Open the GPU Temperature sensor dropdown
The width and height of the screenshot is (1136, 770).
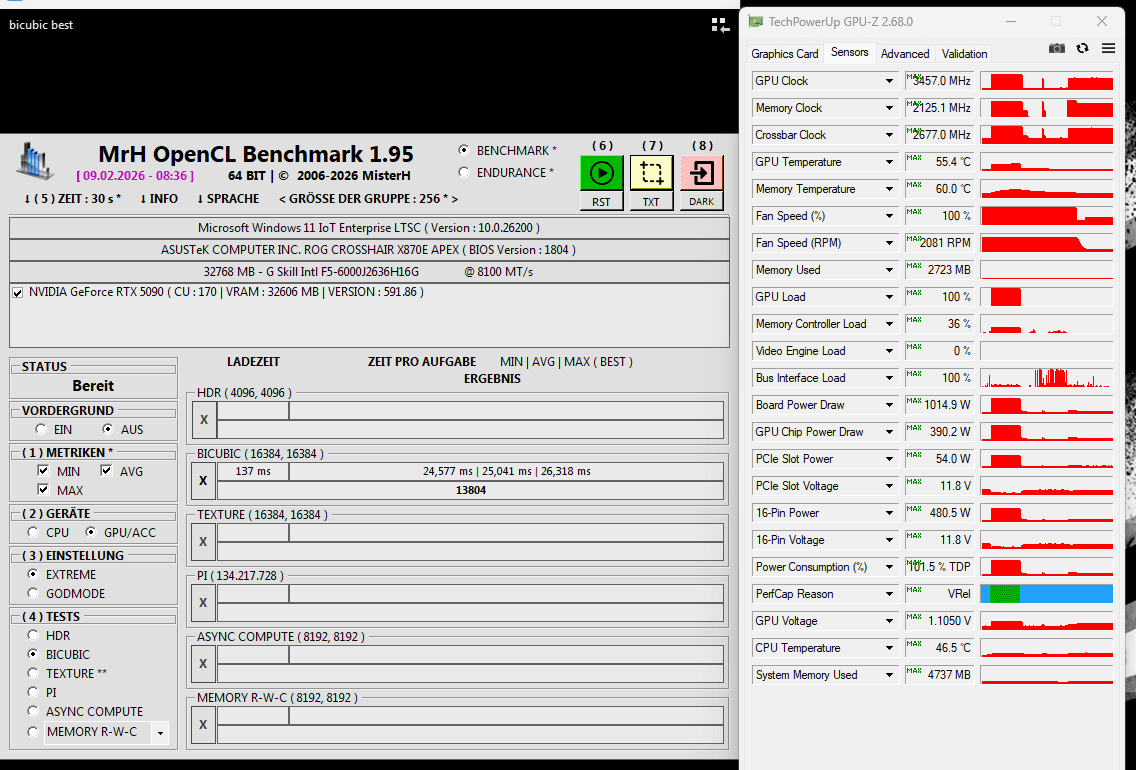889,162
